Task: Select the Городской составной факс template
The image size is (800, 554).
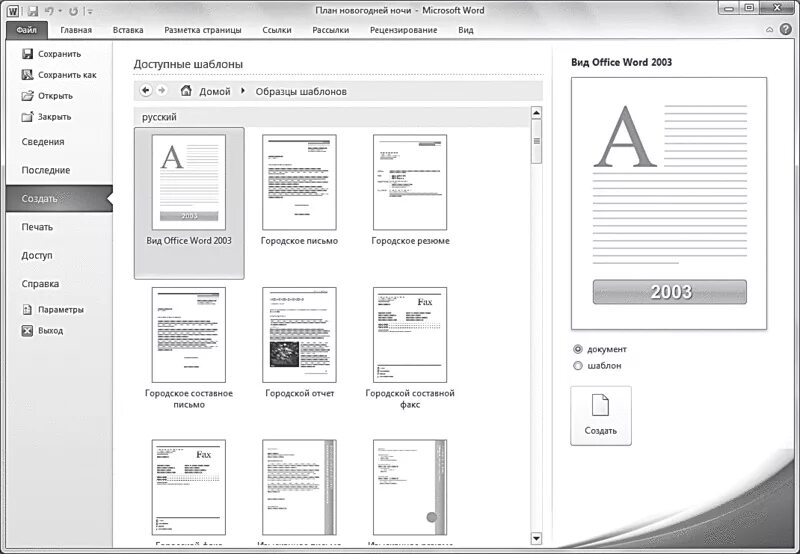Action: (410, 348)
